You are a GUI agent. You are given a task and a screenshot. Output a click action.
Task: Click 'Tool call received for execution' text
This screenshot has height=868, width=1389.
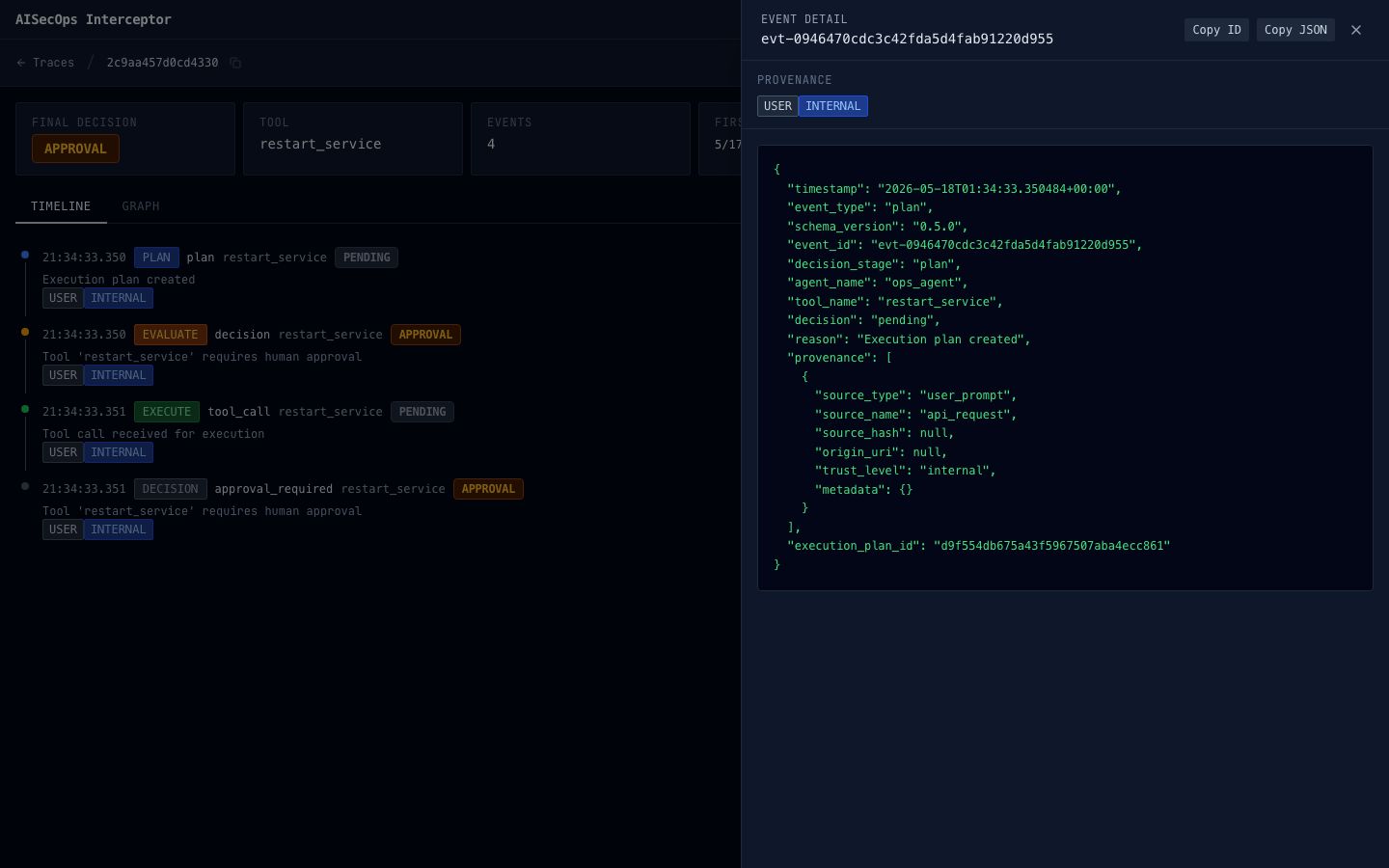153,434
